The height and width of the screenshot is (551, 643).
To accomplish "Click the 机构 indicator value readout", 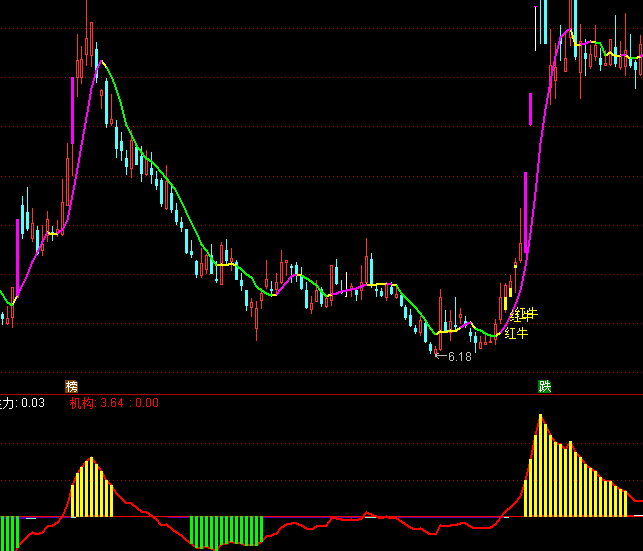I will point(113,403).
